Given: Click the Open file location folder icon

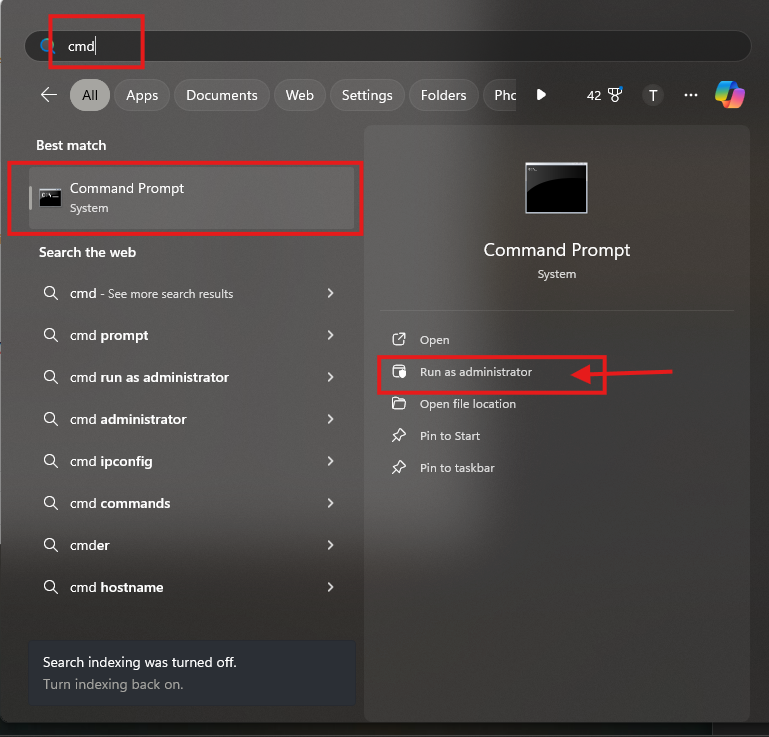Looking at the screenshot, I should click(x=399, y=404).
